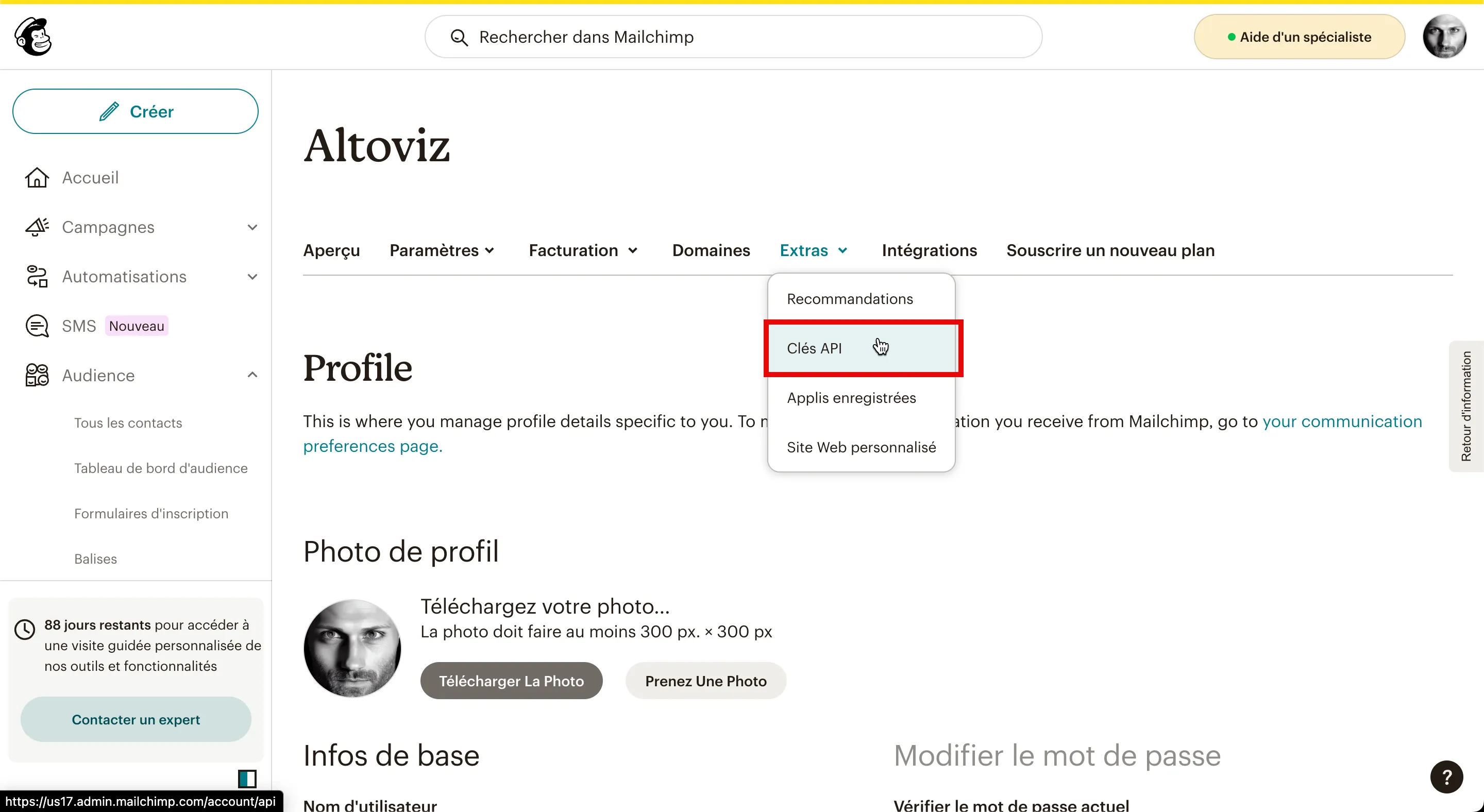The image size is (1484, 812).
Task: Expand the Automatisations section chevron
Action: tap(252, 277)
